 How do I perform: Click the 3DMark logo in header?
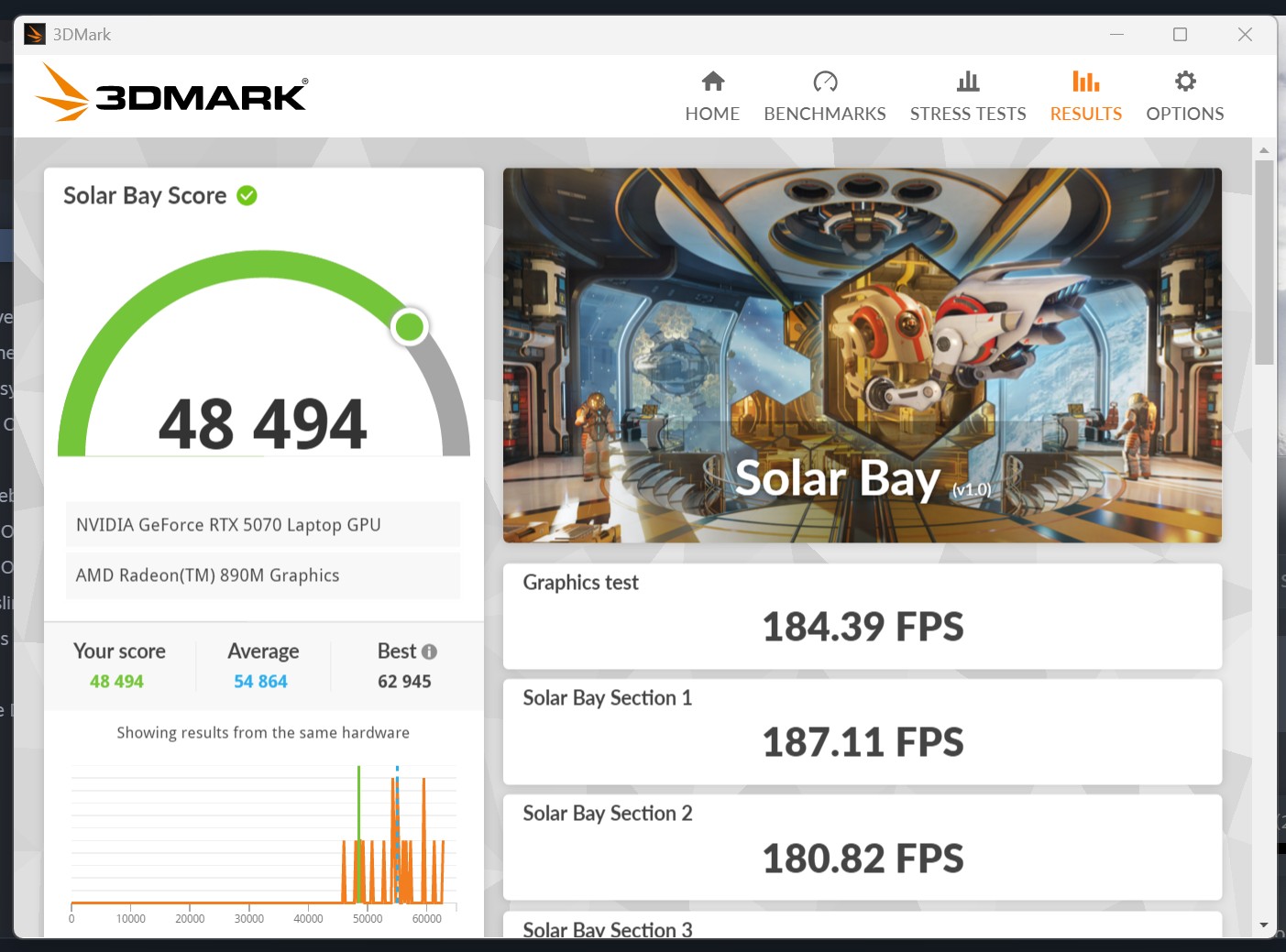tap(171, 93)
